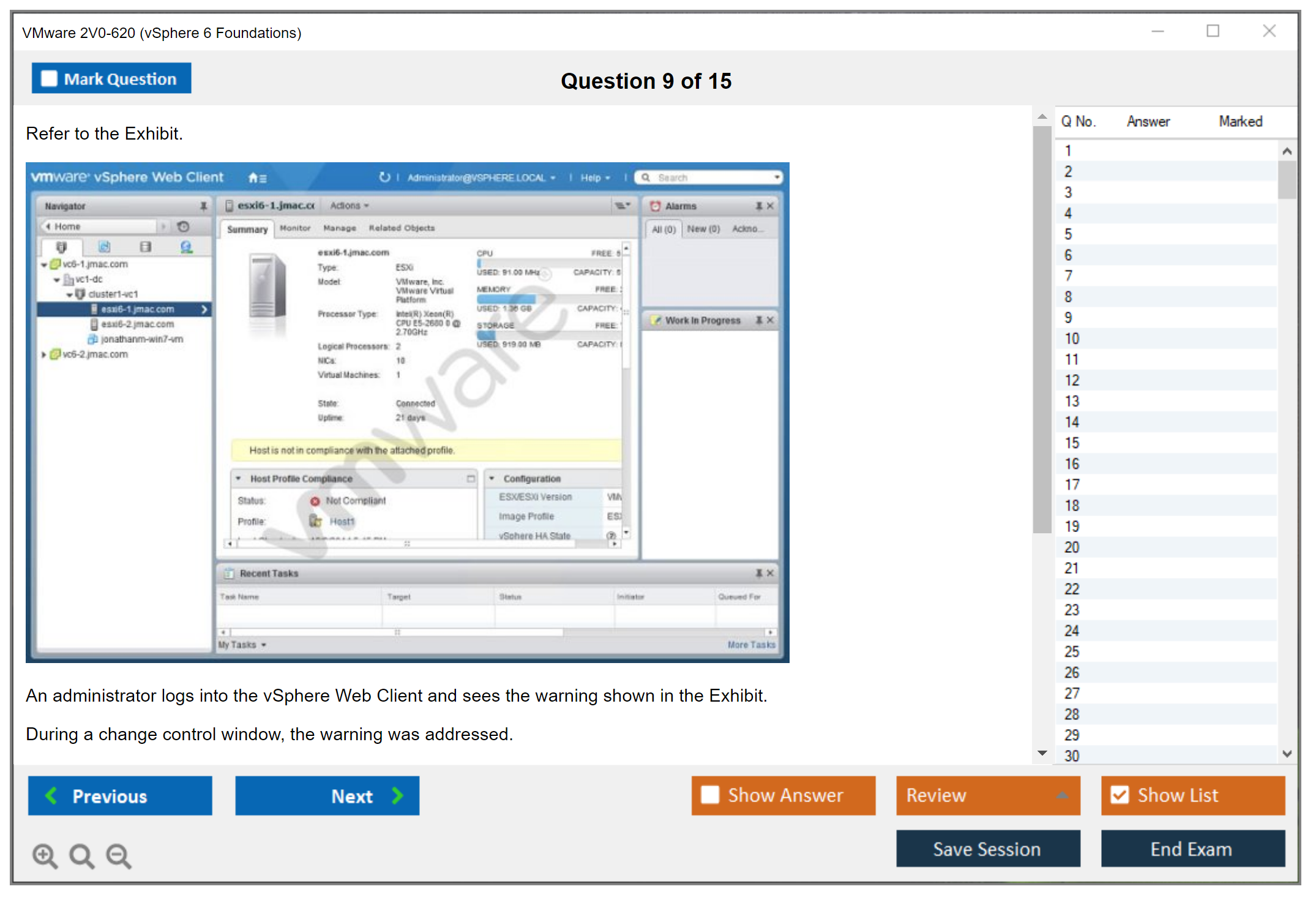
Task: Select question 20 in the list
Action: (x=1072, y=547)
